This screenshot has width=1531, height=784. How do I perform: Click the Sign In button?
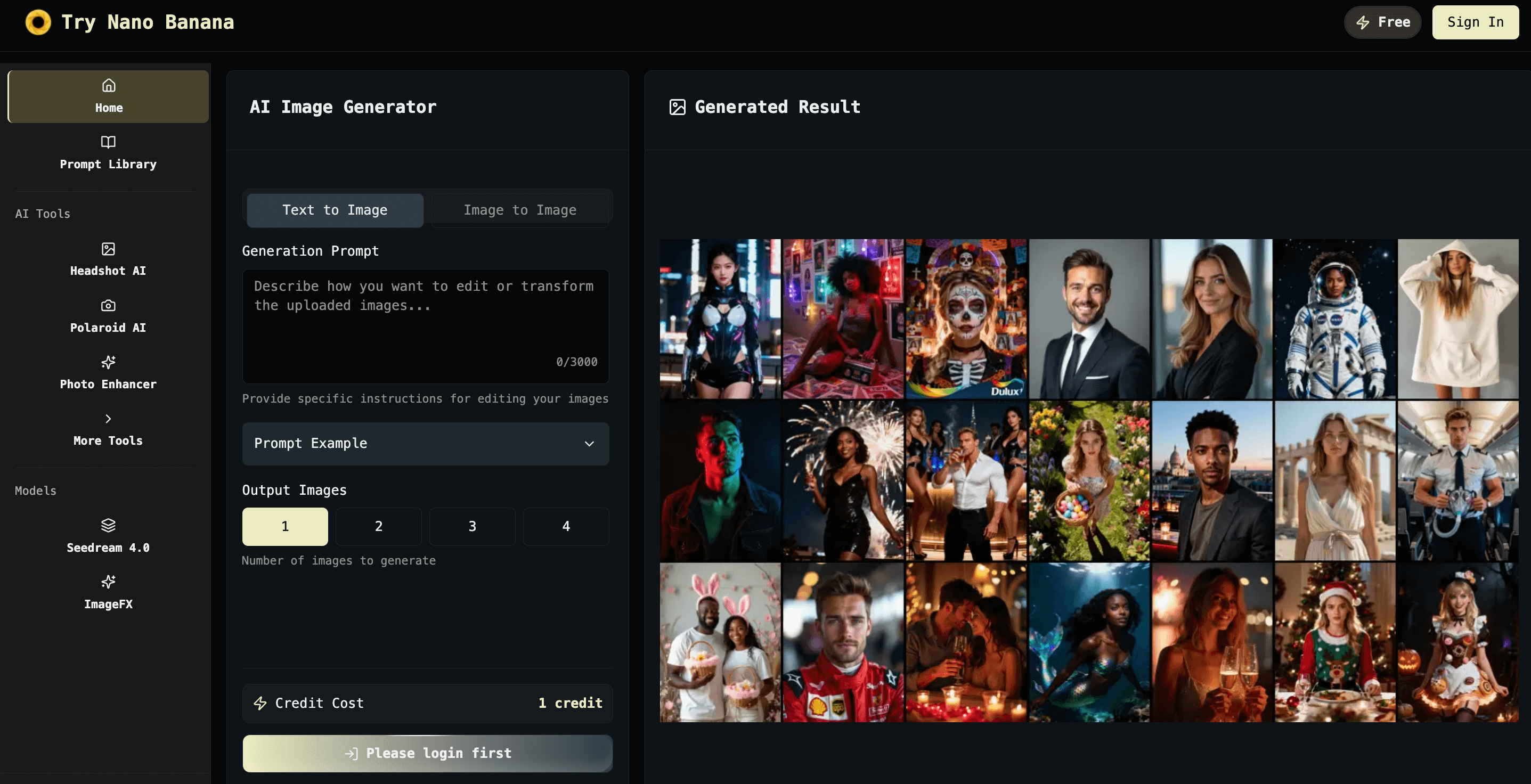tap(1475, 22)
